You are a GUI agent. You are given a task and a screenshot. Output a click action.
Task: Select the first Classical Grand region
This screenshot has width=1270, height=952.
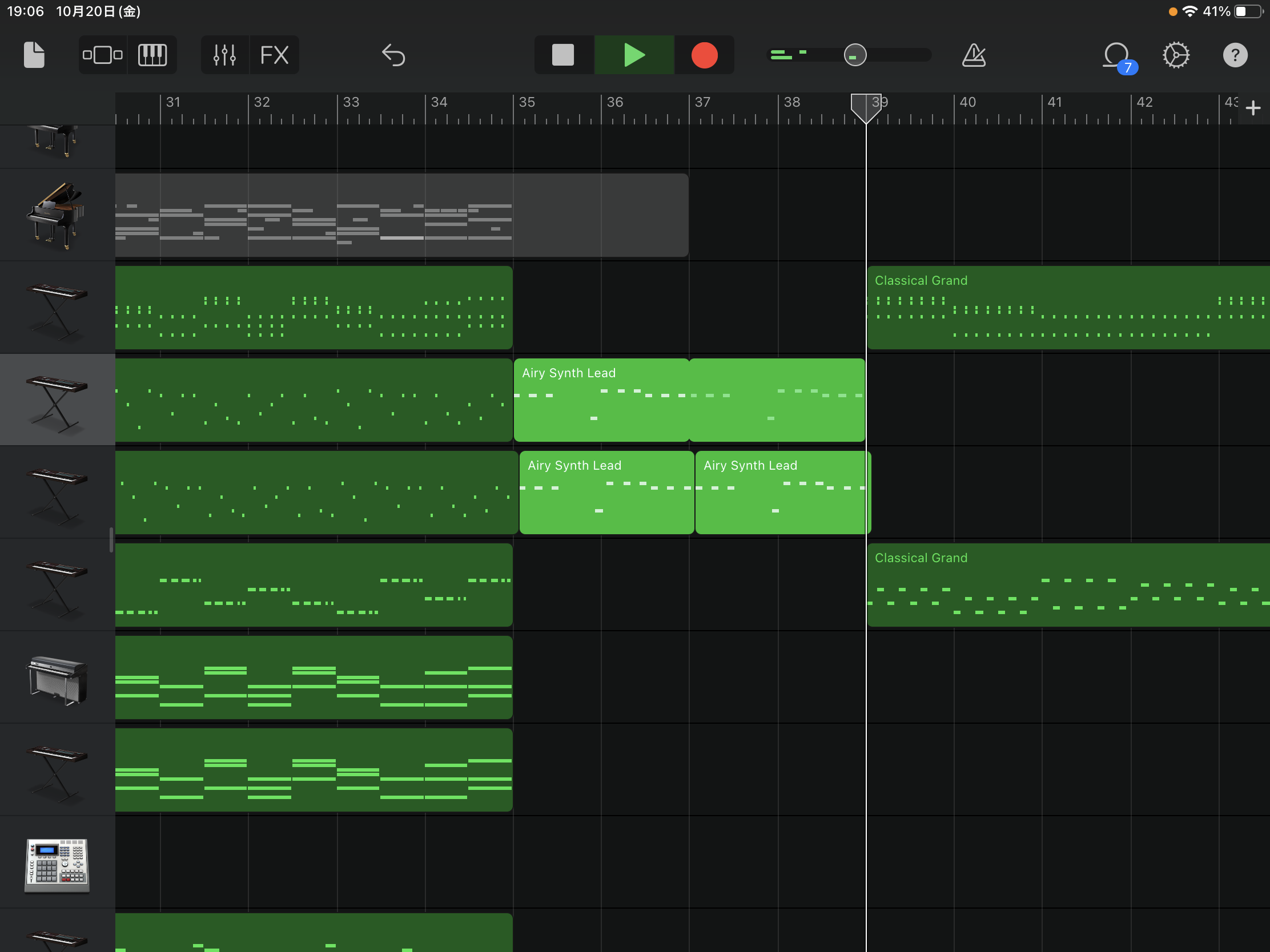(1068, 308)
